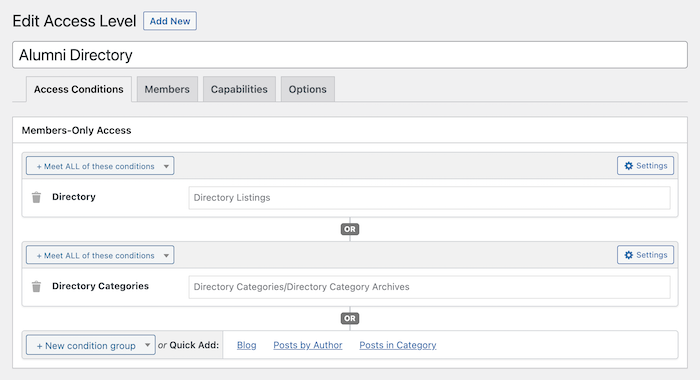Delete the Directory condition with trash icon
The image size is (700, 380).
[x=36, y=197]
